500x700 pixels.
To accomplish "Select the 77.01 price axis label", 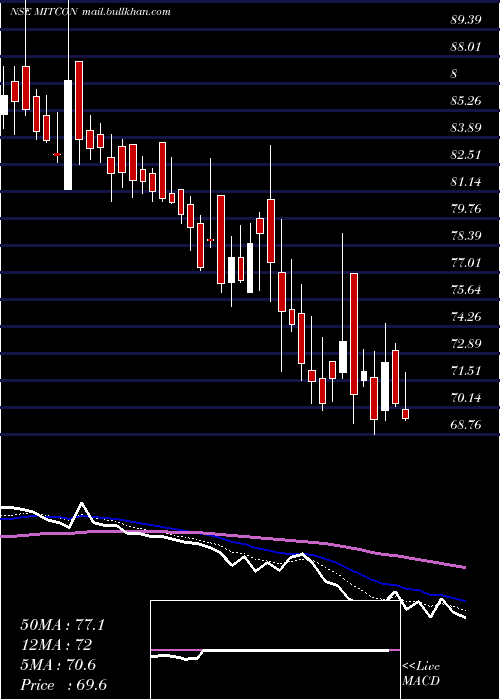I will coord(466,262).
